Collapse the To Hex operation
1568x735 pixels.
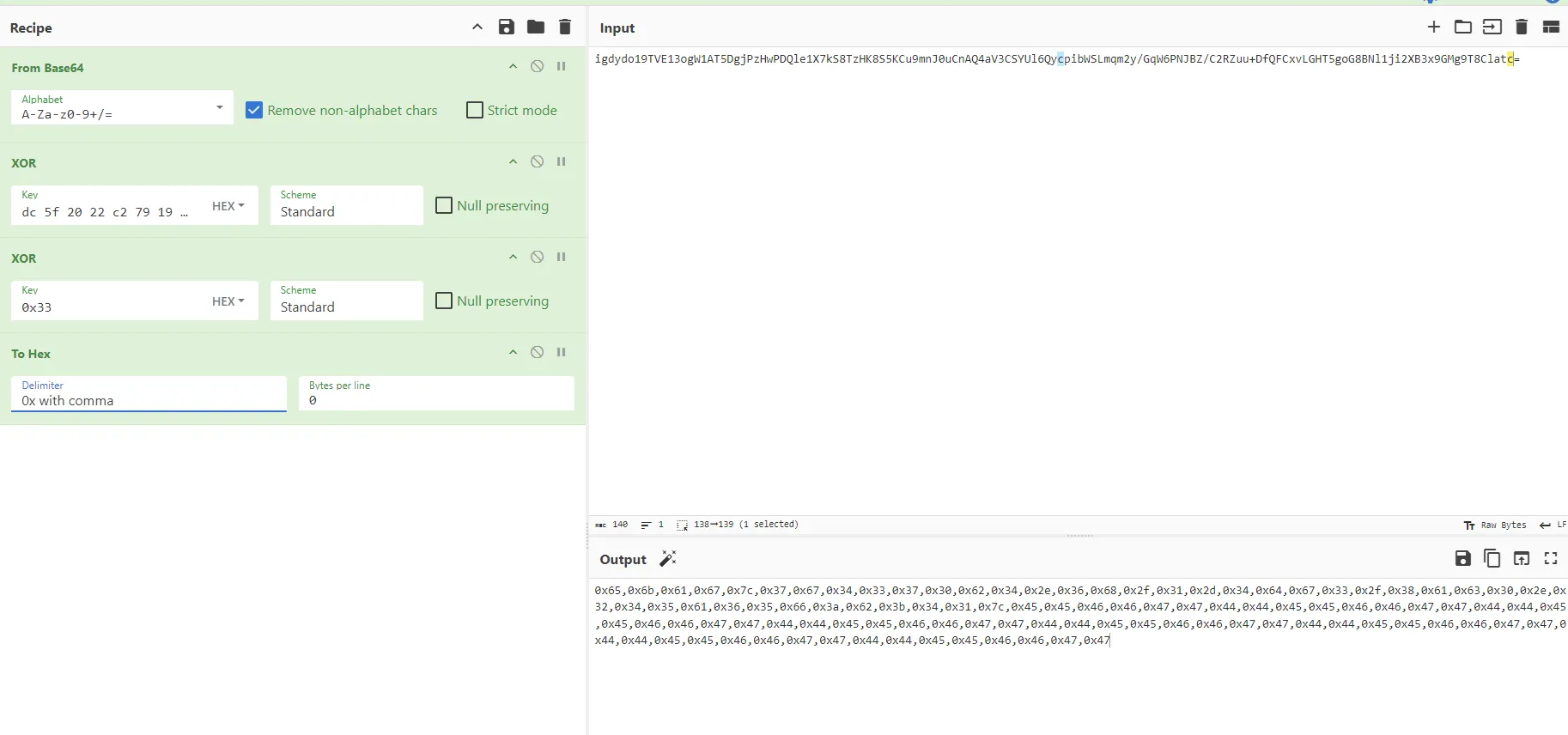tap(513, 353)
